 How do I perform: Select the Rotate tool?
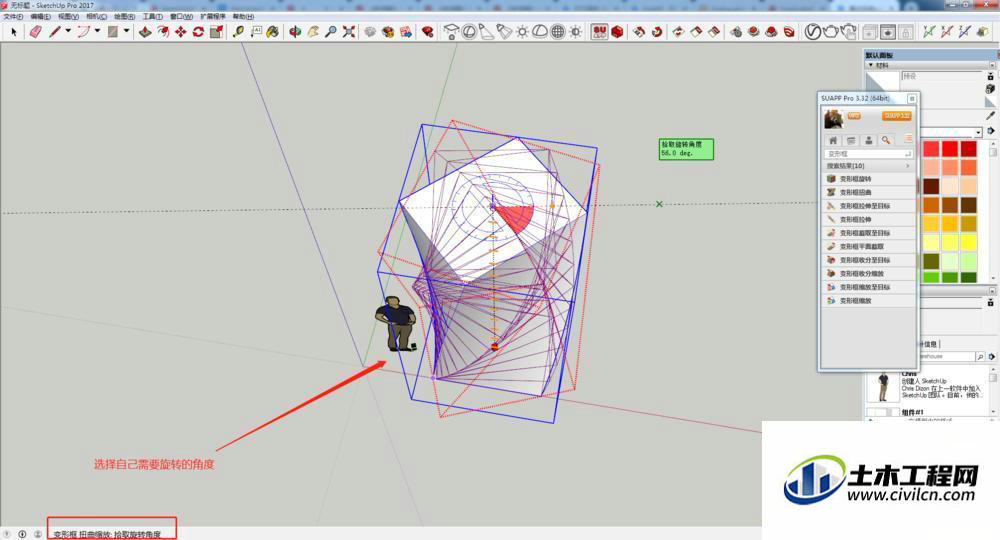[x=198, y=32]
